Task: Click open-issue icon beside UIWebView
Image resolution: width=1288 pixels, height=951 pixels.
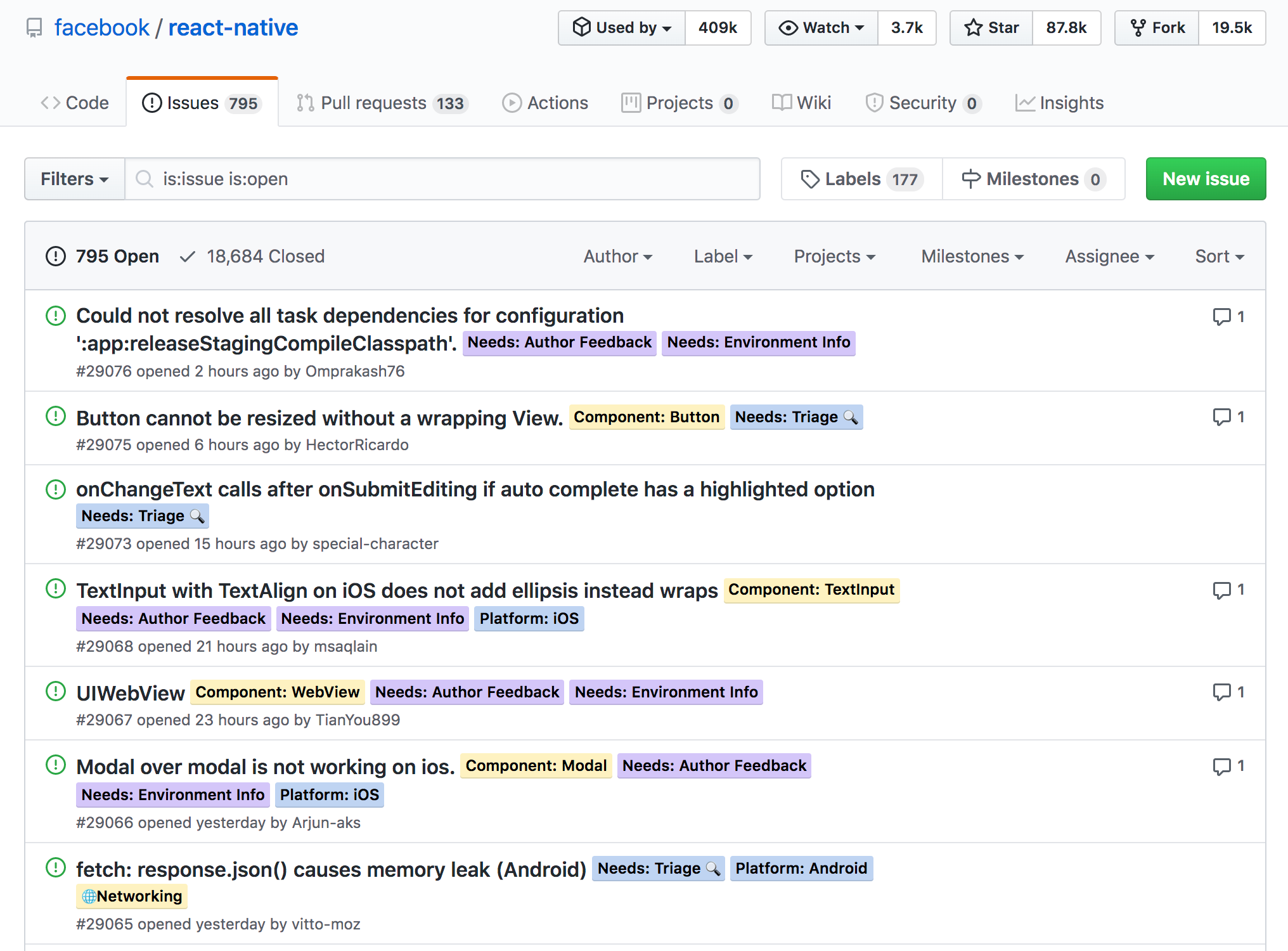Action: (56, 691)
